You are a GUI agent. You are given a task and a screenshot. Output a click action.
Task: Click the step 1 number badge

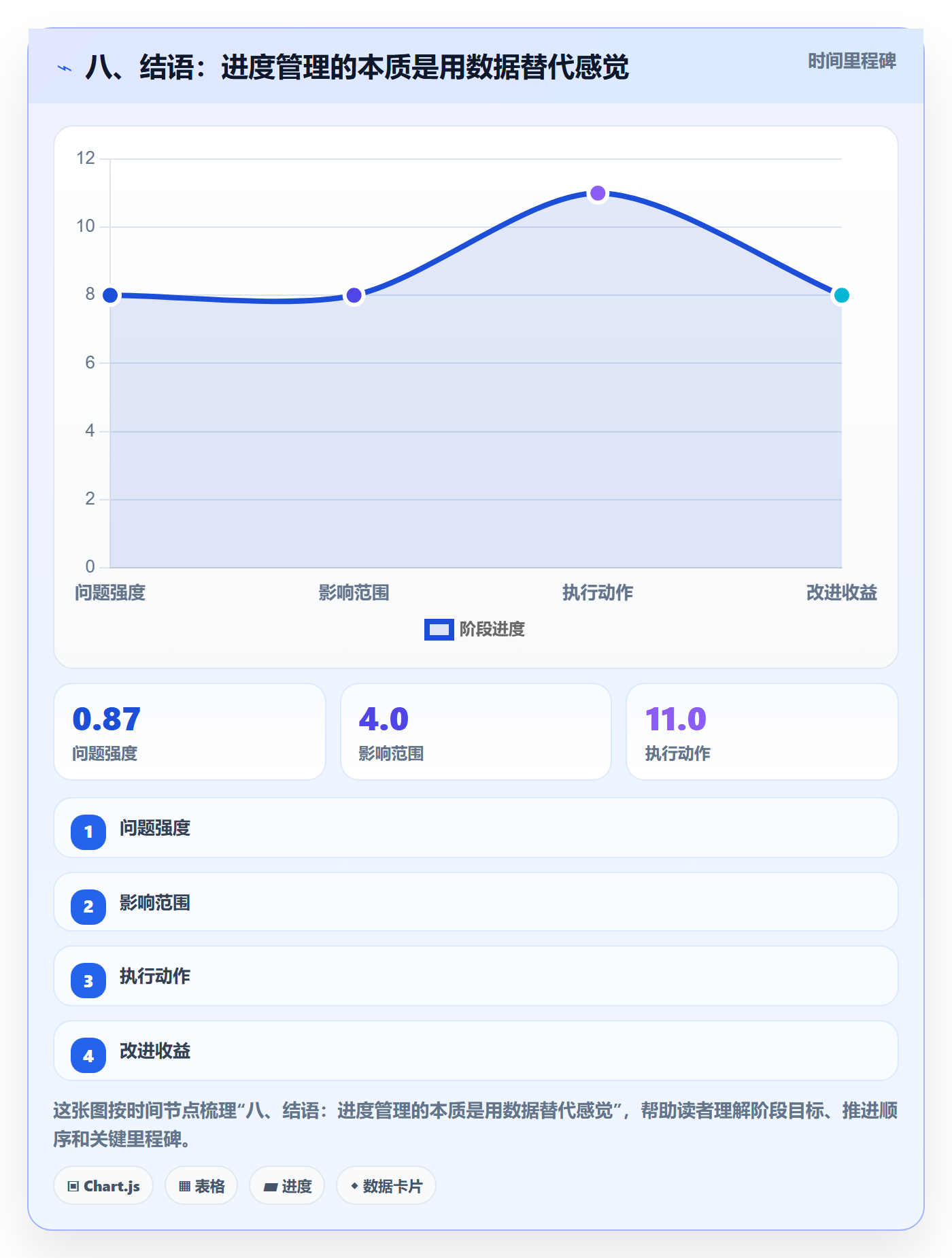(x=88, y=832)
